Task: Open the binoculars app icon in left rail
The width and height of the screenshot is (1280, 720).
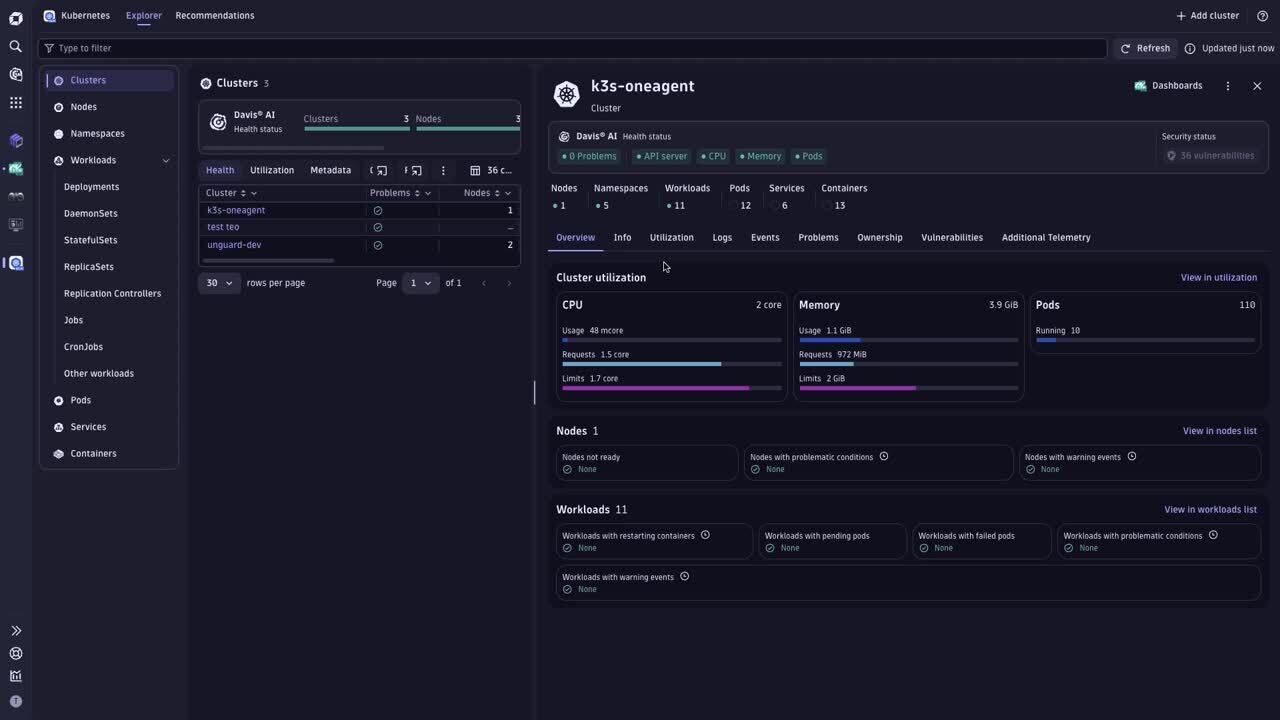Action: (15, 197)
